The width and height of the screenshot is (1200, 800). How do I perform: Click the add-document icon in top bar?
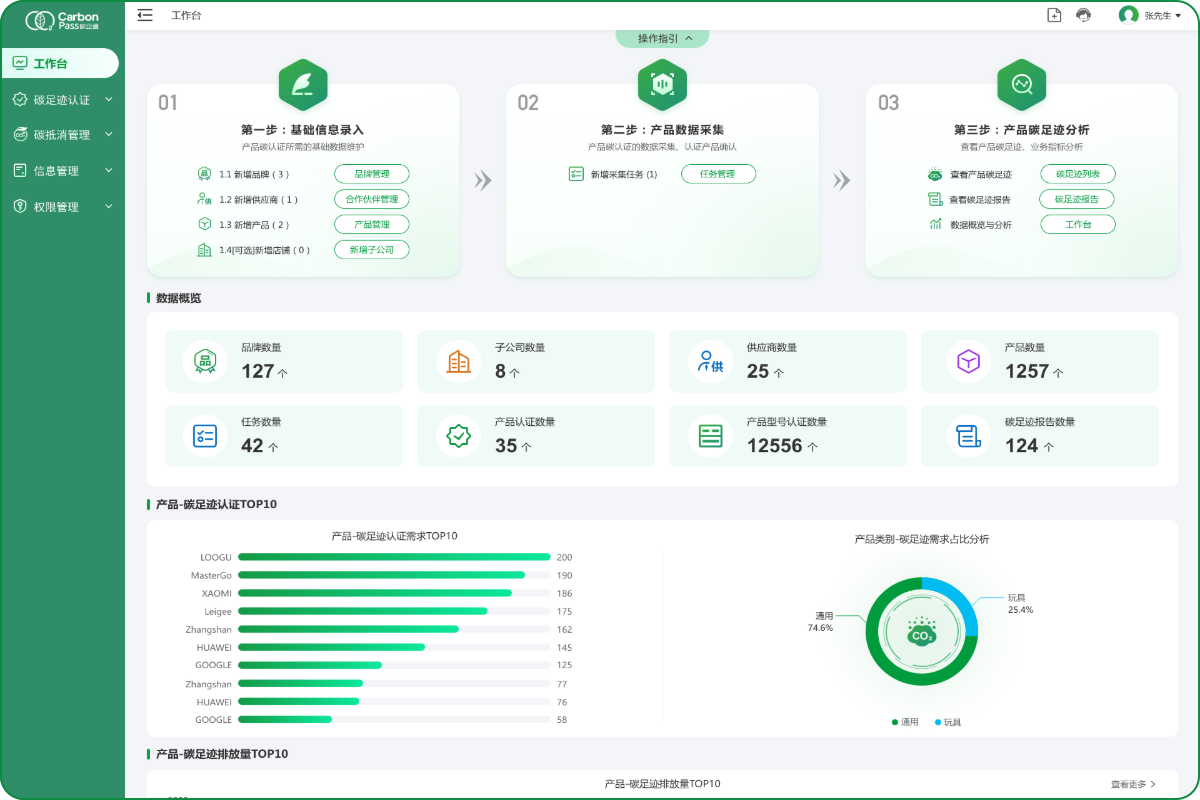pos(1054,15)
